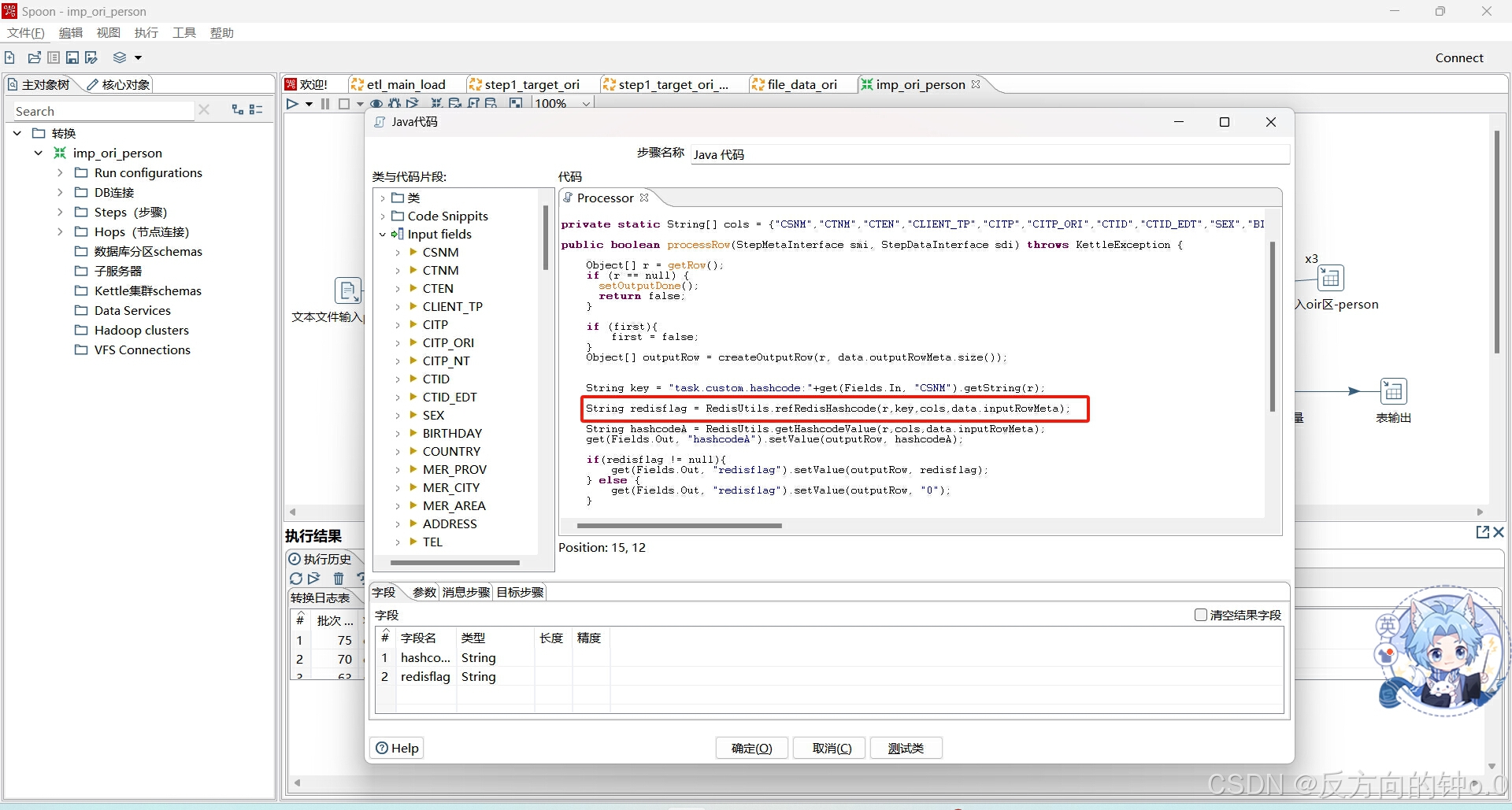Toggle the 清空结果字段 checkbox
This screenshot has height=810, width=1512.
1201,615
